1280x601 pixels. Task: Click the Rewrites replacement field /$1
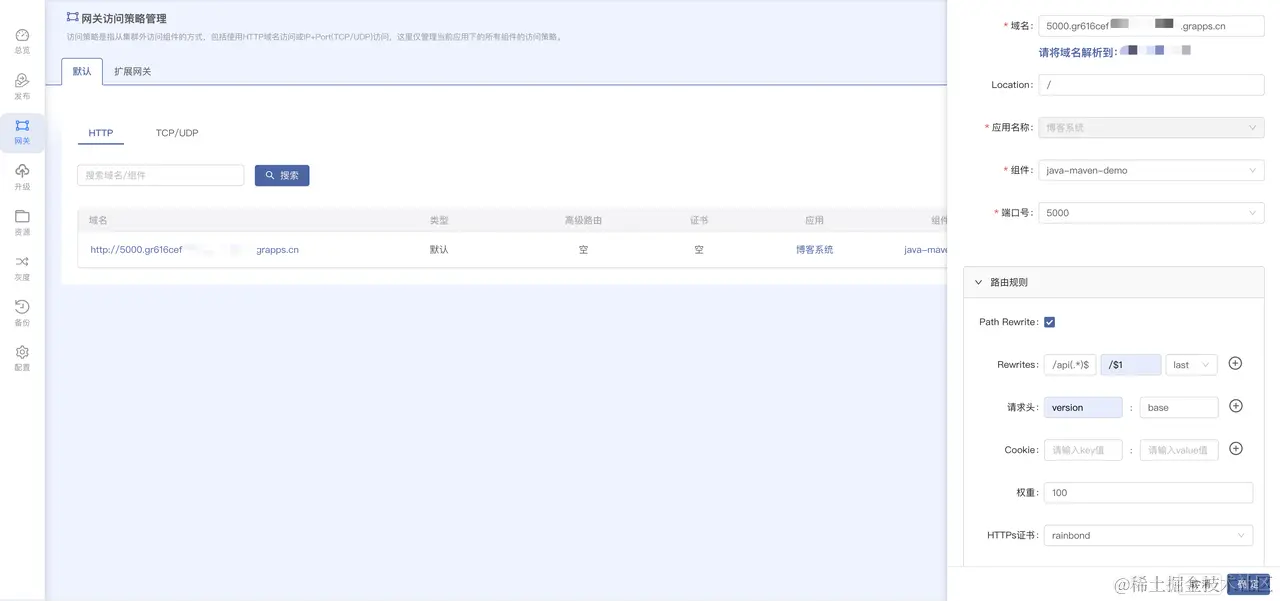pyautogui.click(x=1131, y=365)
